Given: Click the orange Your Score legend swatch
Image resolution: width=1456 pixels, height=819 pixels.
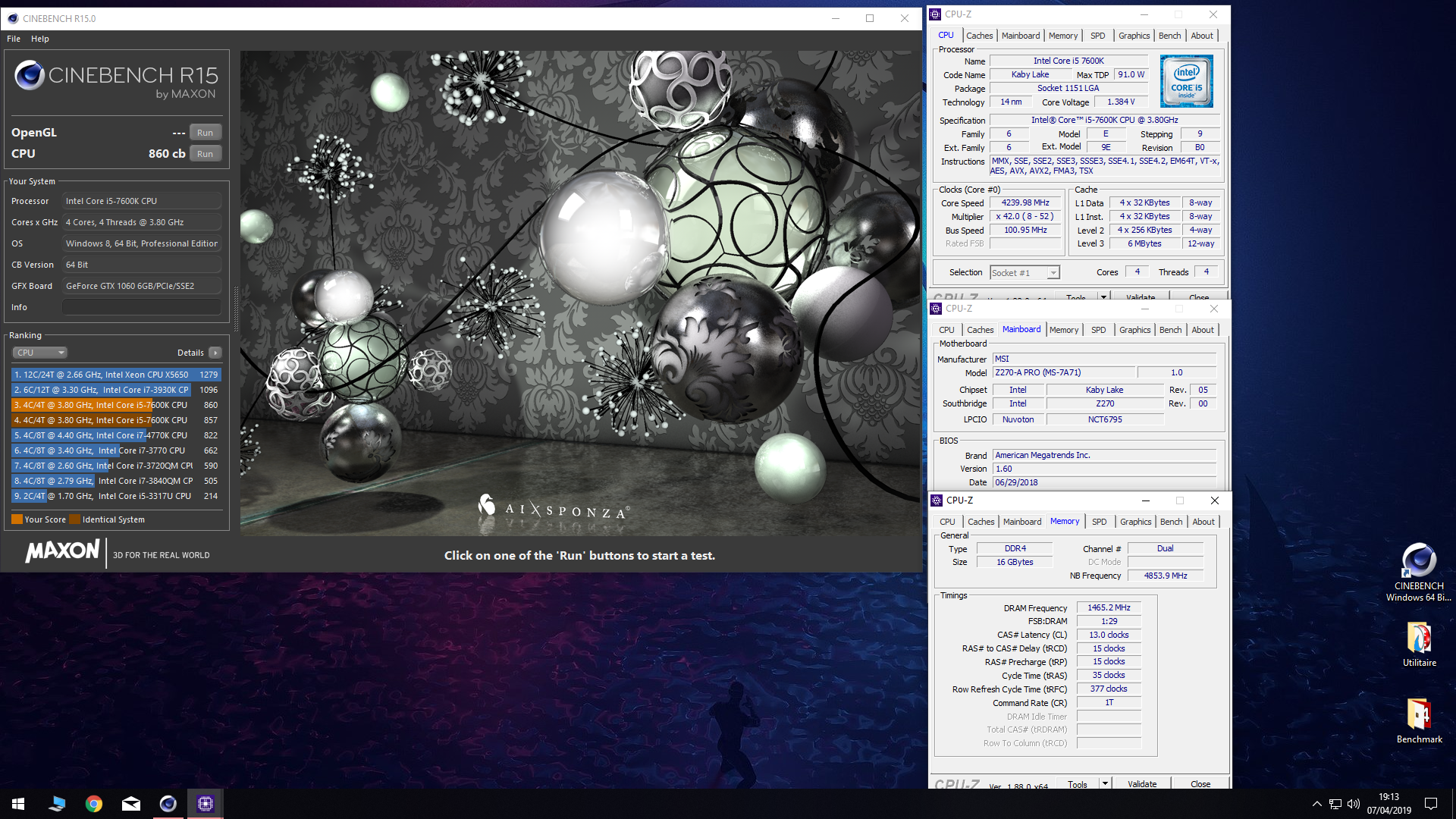Looking at the screenshot, I should pyautogui.click(x=17, y=519).
